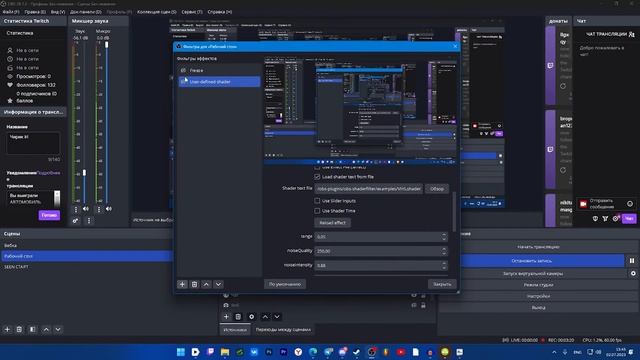The width and height of the screenshot is (640, 360).
Task: Click Reload effect button
Action: click(333, 222)
